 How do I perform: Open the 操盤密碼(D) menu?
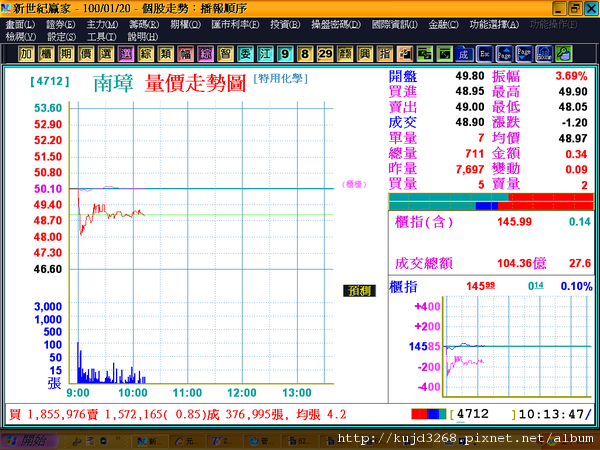pos(336,24)
